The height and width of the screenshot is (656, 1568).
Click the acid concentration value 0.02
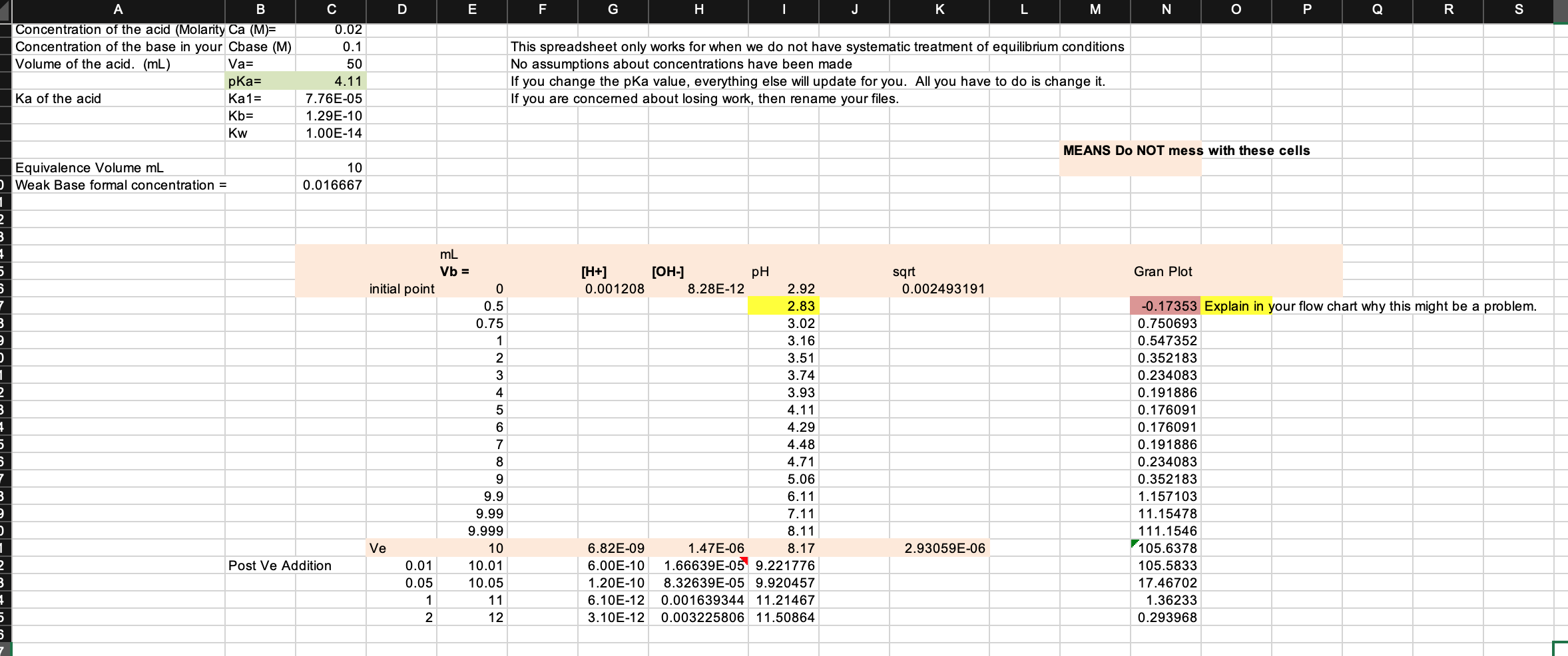(331, 29)
